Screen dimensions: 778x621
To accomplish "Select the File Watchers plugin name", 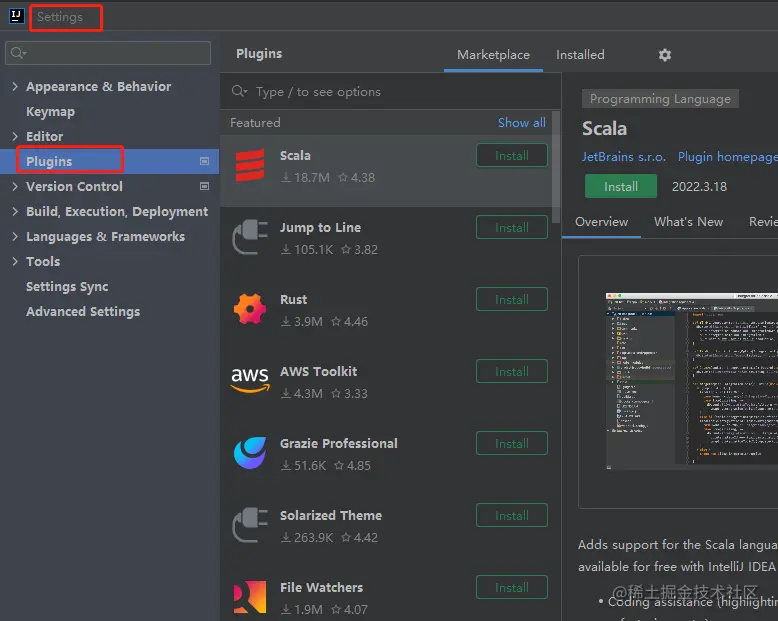I will [321, 587].
